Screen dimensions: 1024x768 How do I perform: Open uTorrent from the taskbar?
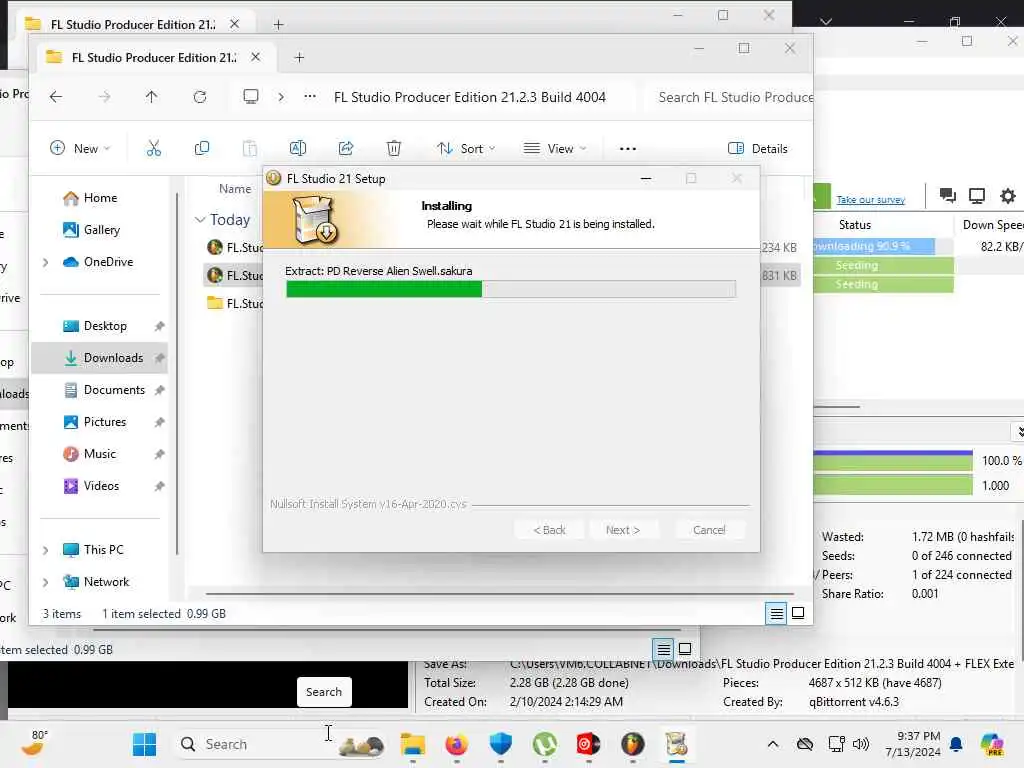coord(545,744)
